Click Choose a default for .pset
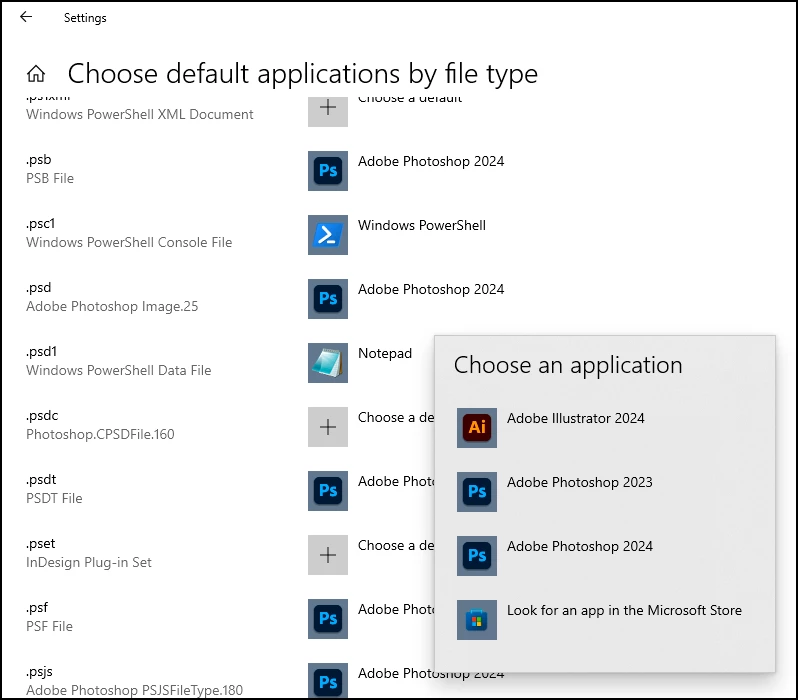Screen dimensions: 798x700 [x=396, y=546]
